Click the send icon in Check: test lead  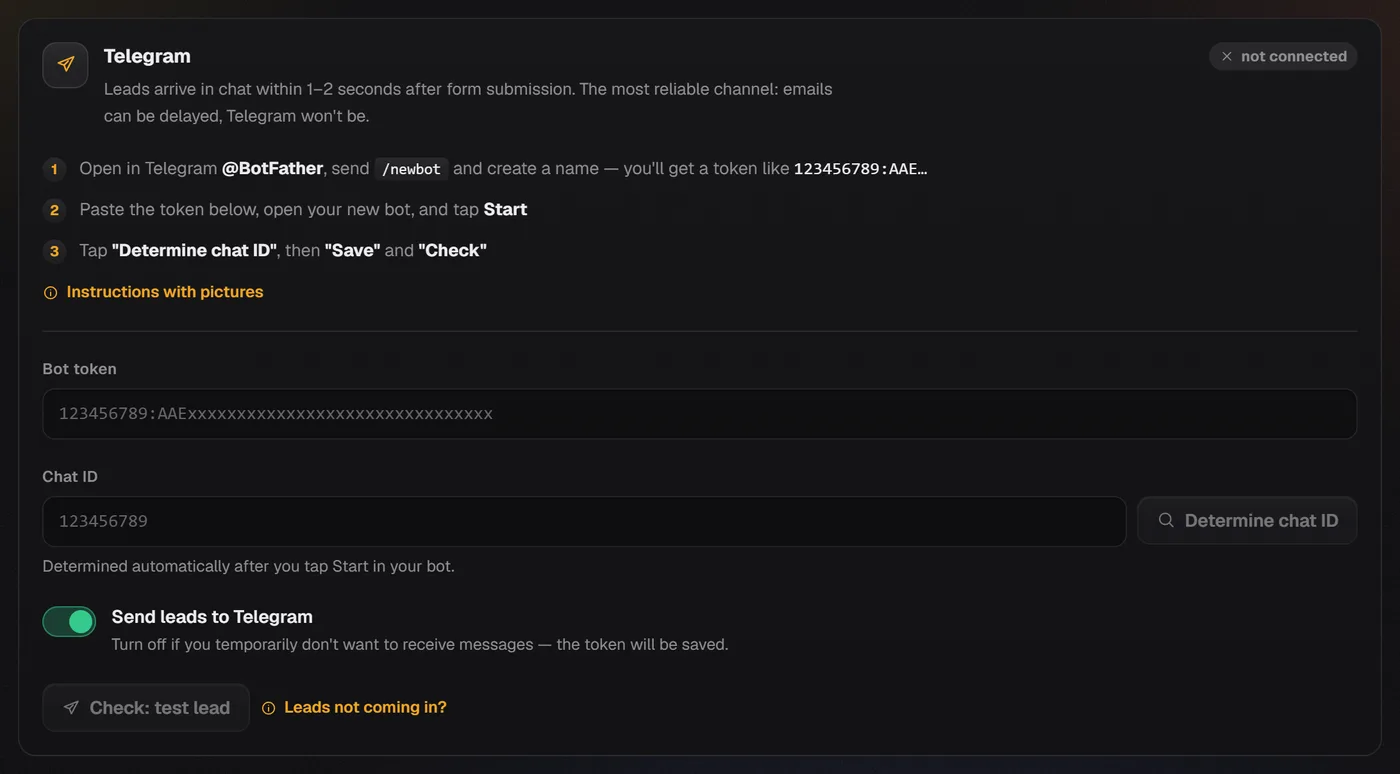71,708
